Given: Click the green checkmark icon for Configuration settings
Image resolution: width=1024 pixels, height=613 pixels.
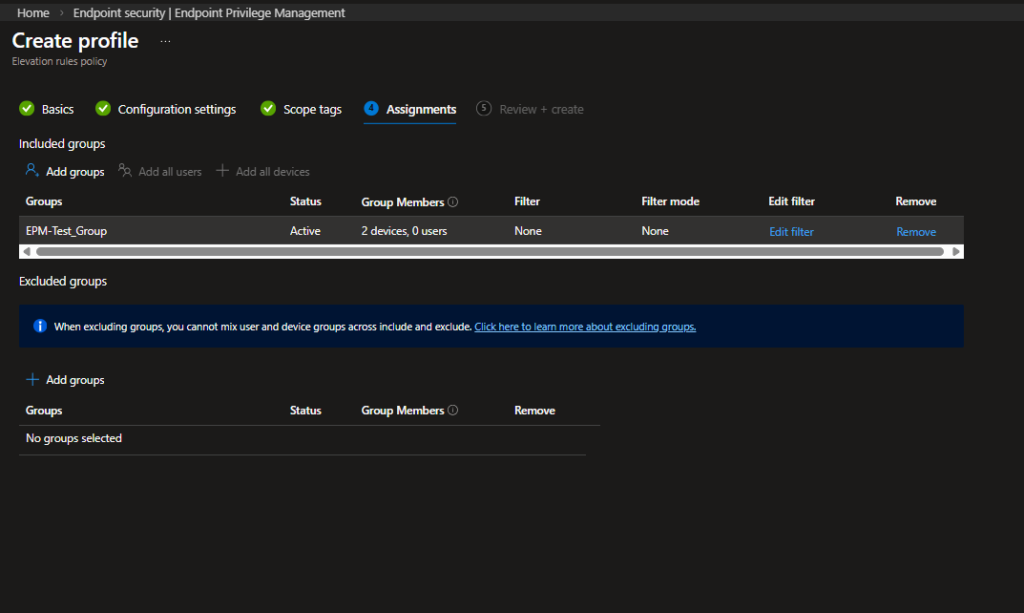Looking at the screenshot, I should point(103,108).
